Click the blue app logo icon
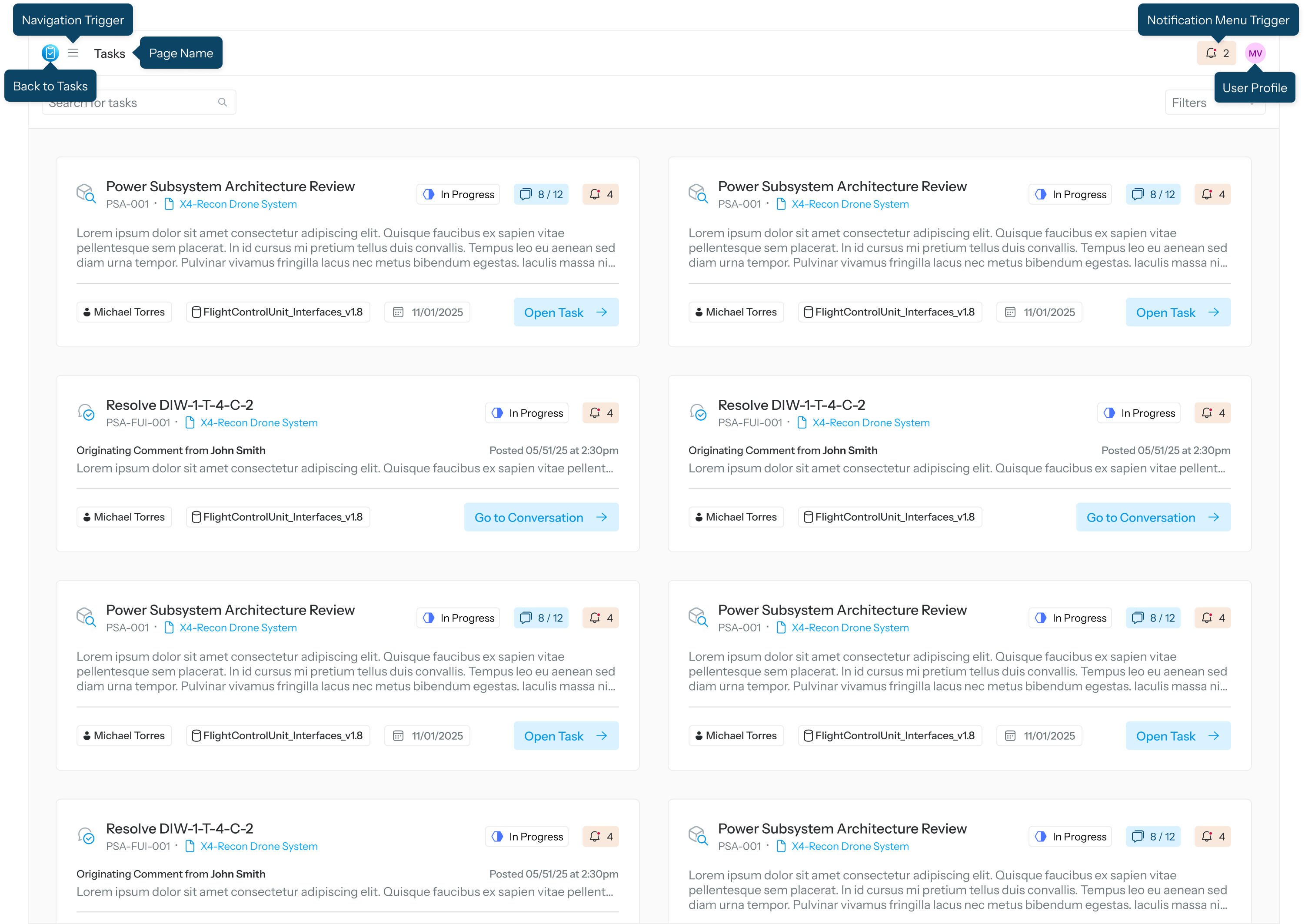This screenshot has width=1305, height=924. point(50,53)
